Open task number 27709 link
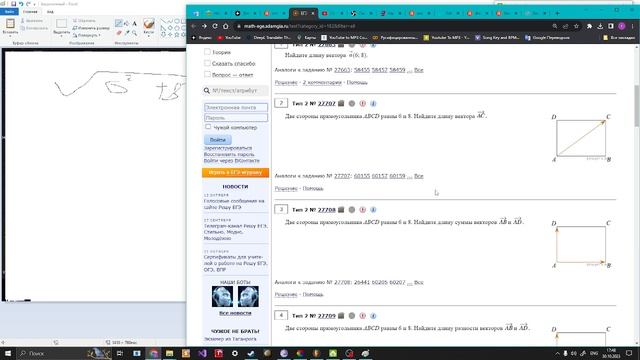The width and height of the screenshot is (640, 360). pyautogui.click(x=327, y=316)
